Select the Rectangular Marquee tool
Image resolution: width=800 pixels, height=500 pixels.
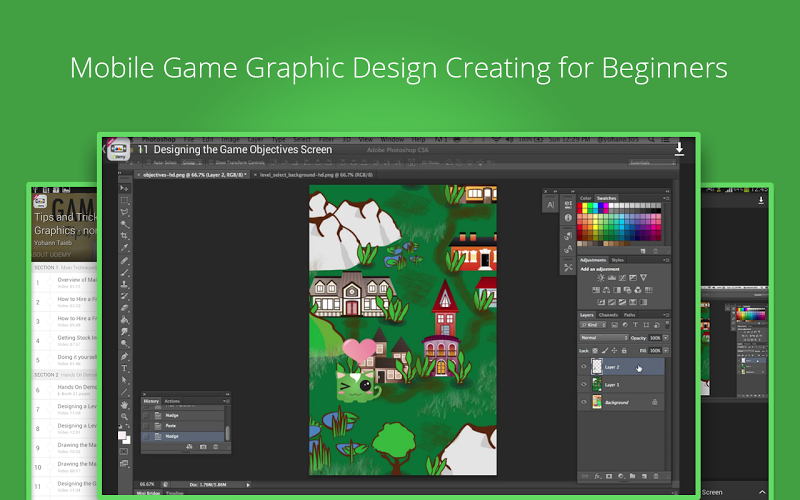coord(125,200)
